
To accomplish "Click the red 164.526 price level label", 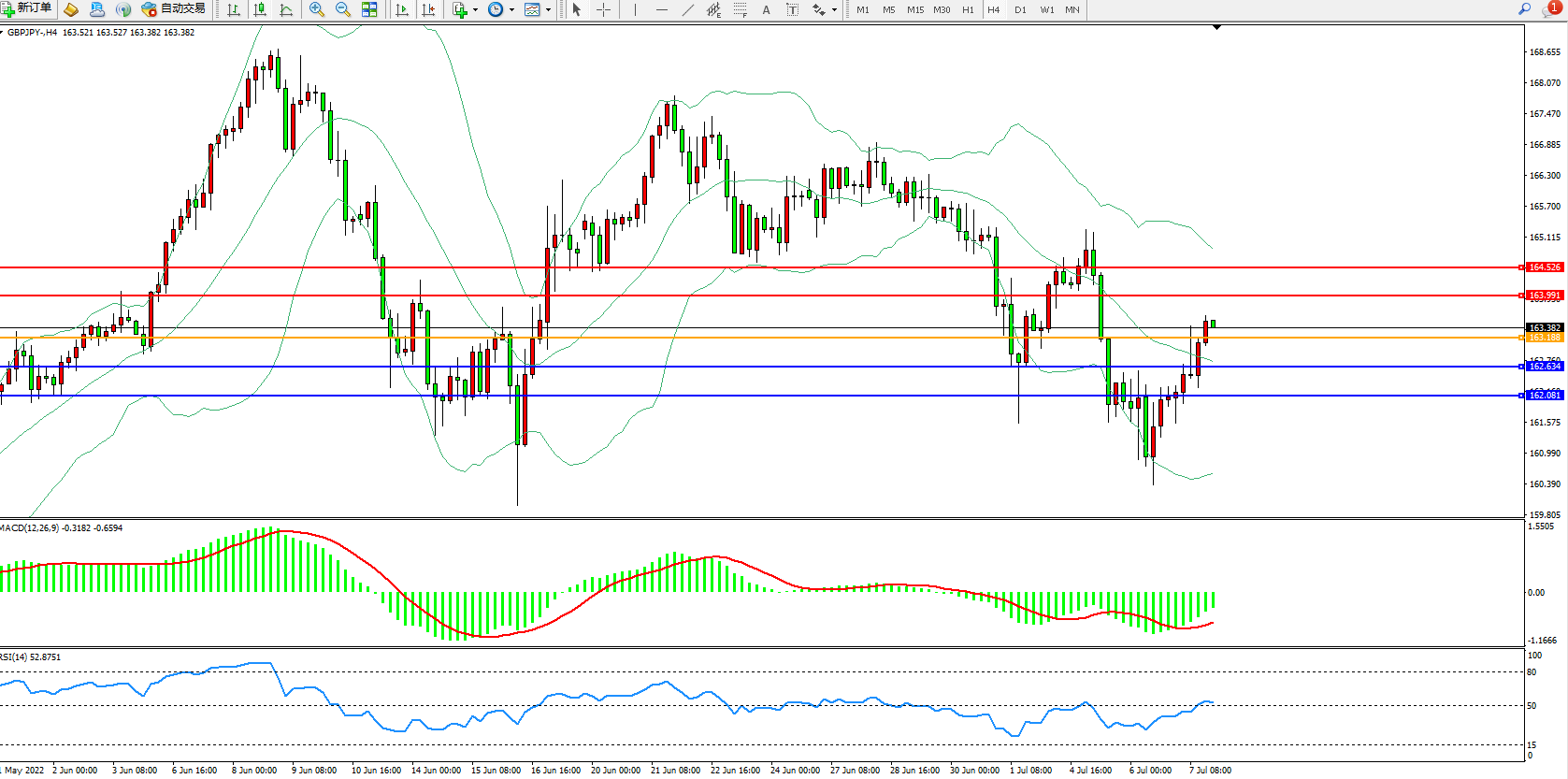I will [x=1544, y=267].
